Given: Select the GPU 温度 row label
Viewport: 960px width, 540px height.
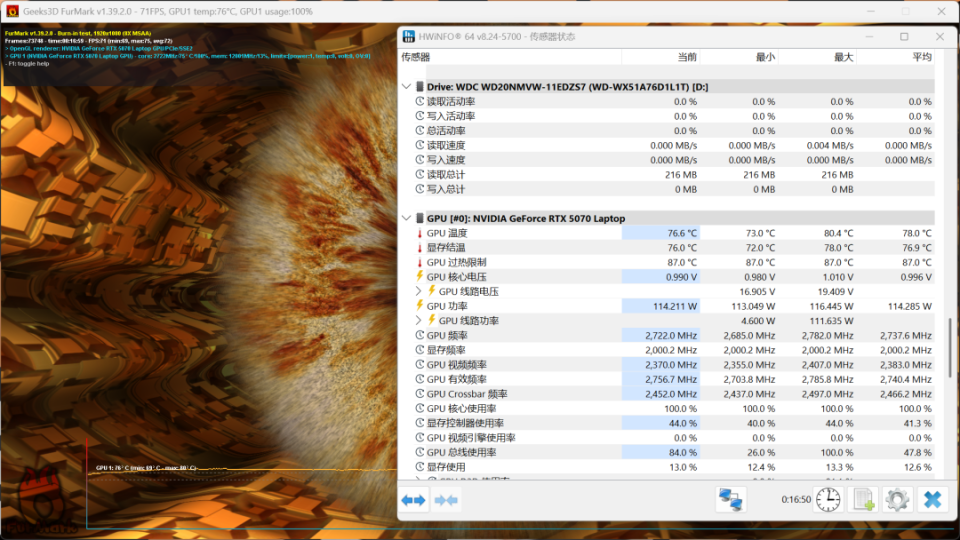Looking at the screenshot, I should (x=447, y=233).
